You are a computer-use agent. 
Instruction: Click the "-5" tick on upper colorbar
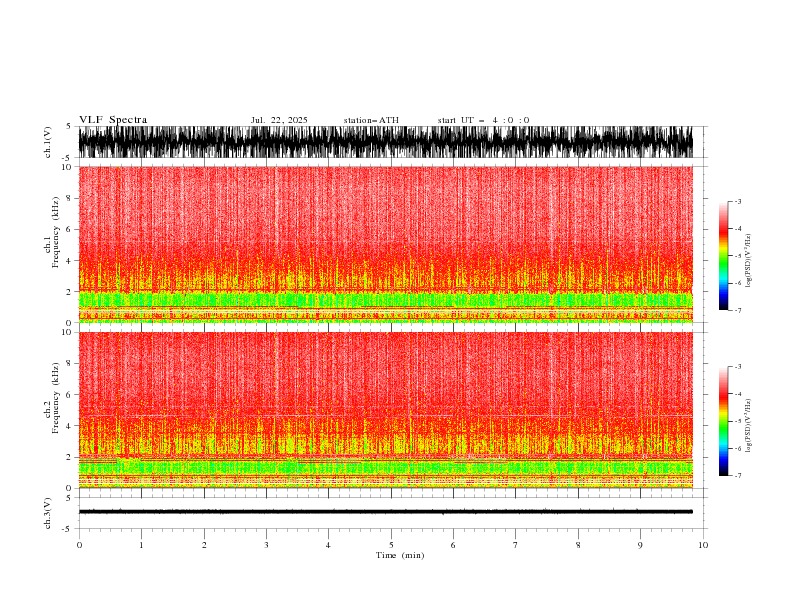(738, 256)
